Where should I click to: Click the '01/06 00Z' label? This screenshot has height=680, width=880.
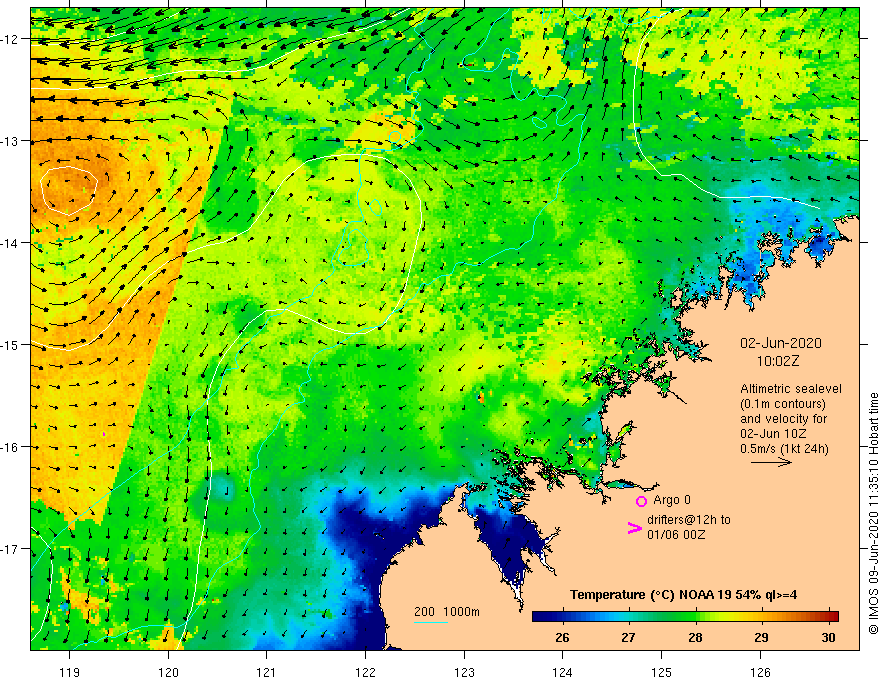(x=676, y=535)
